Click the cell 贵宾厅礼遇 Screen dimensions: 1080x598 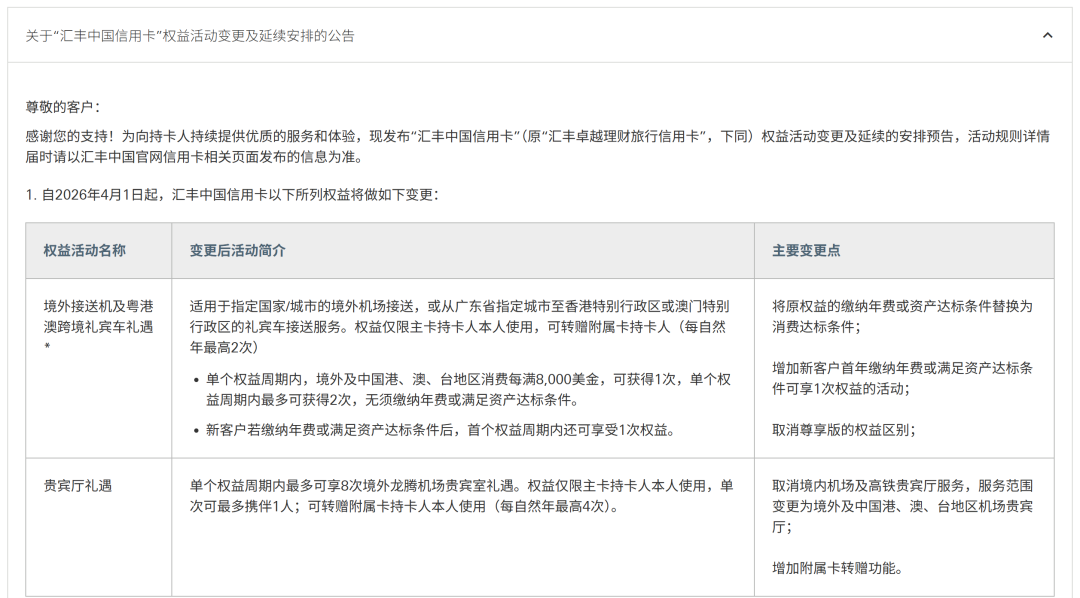pos(78,486)
